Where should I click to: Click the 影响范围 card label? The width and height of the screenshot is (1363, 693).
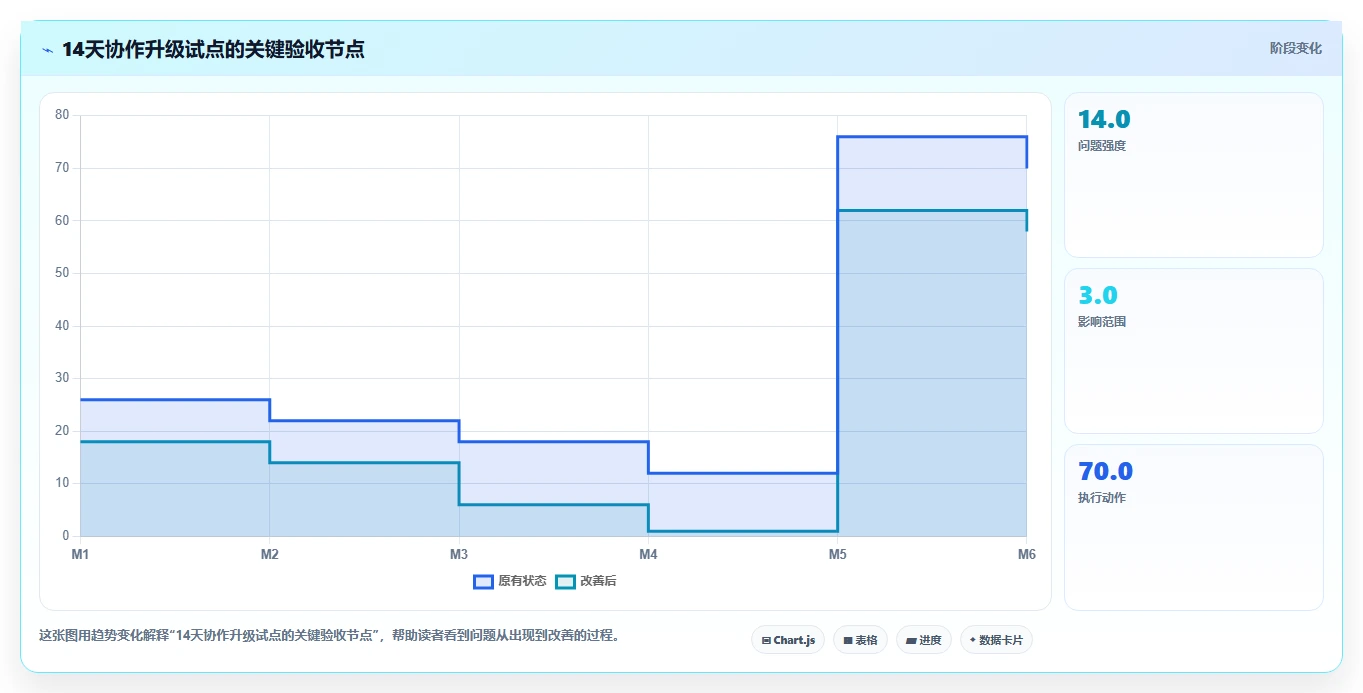pyautogui.click(x=1102, y=322)
